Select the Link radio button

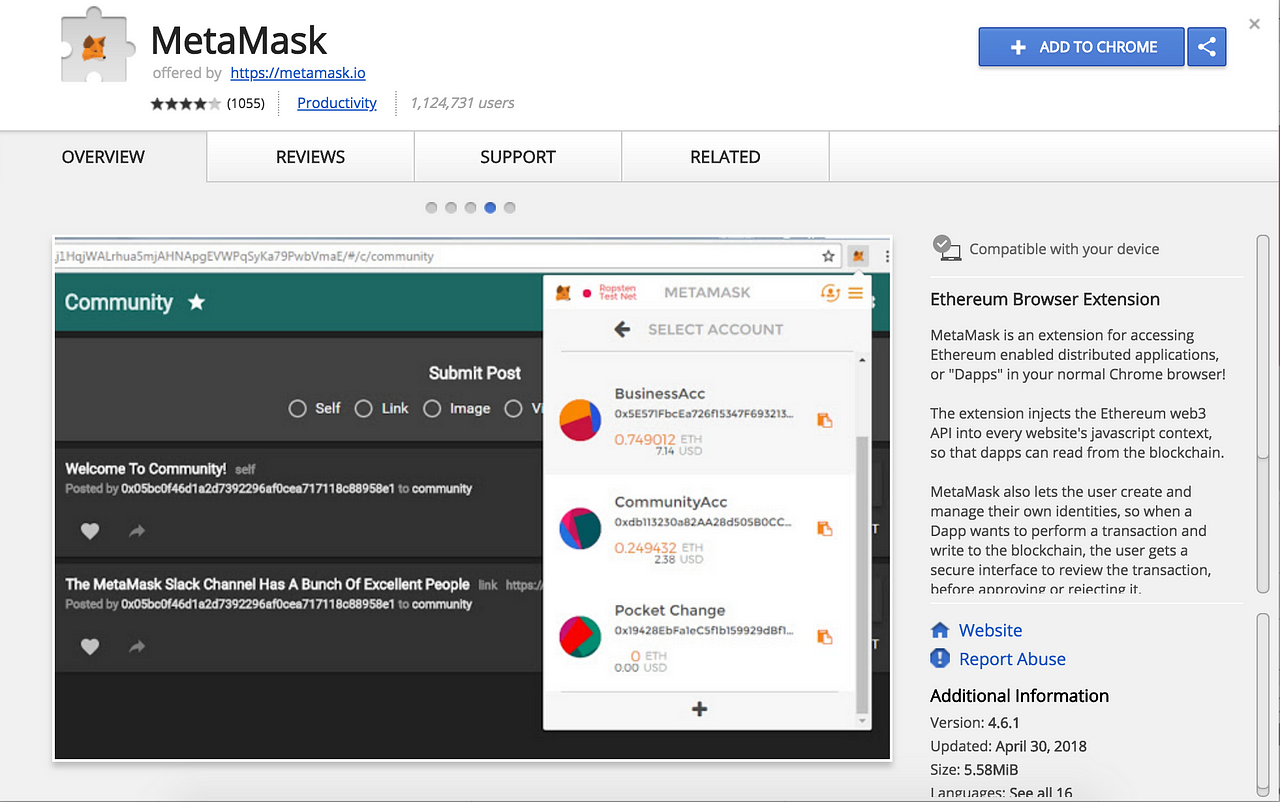point(363,408)
